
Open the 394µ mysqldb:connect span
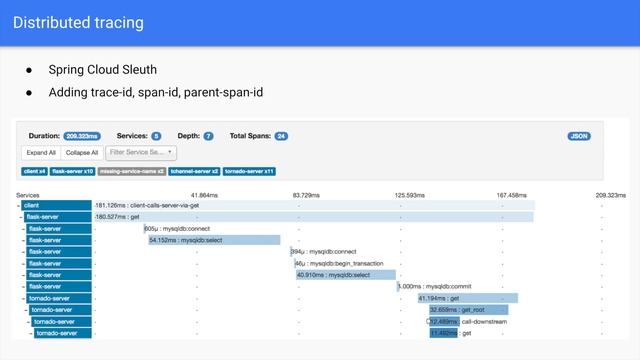[324, 252]
